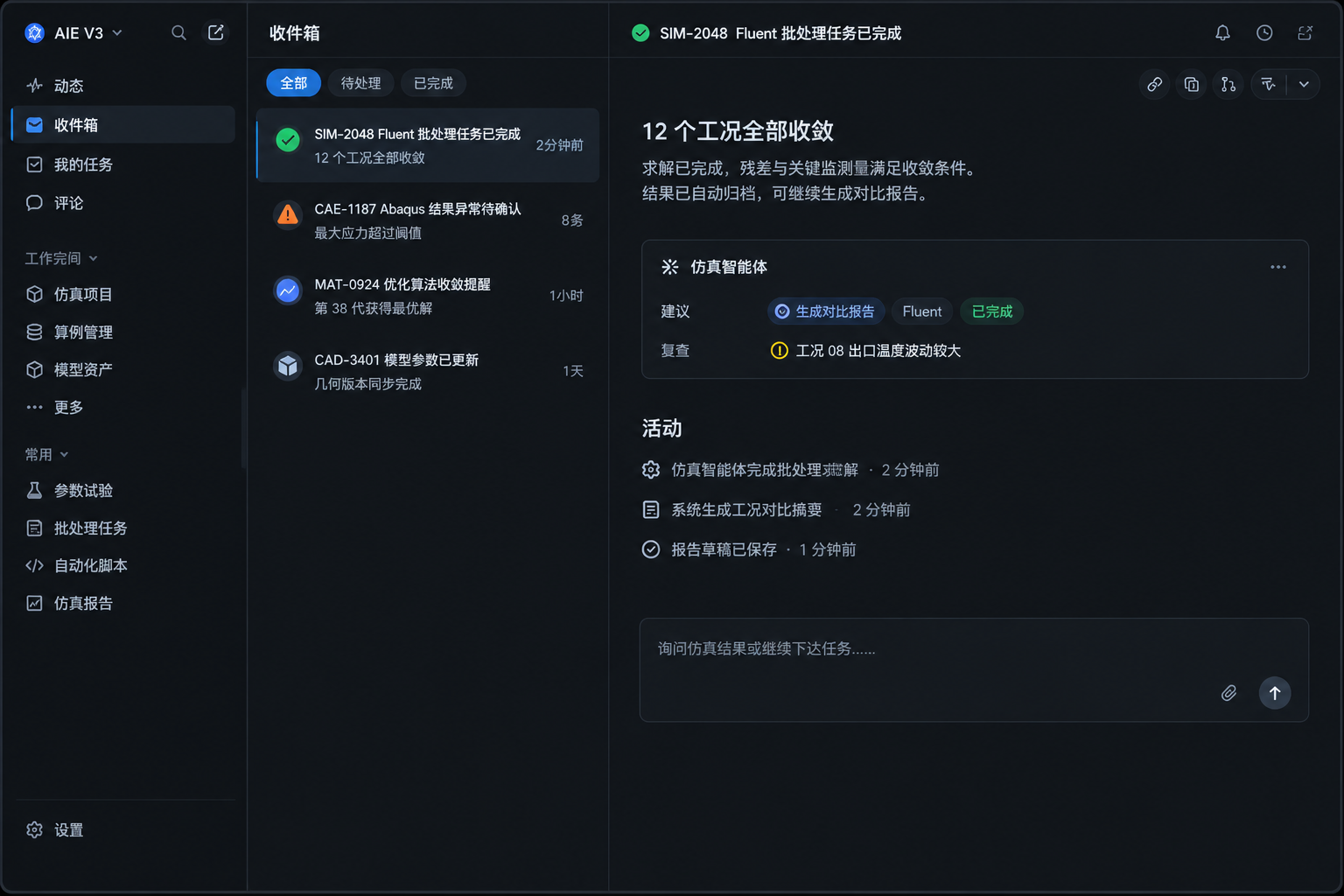This screenshot has width=1344, height=896.
Task: Click the 工况 08 出口温度波动较大 review warning
Action: pyautogui.click(x=865, y=351)
